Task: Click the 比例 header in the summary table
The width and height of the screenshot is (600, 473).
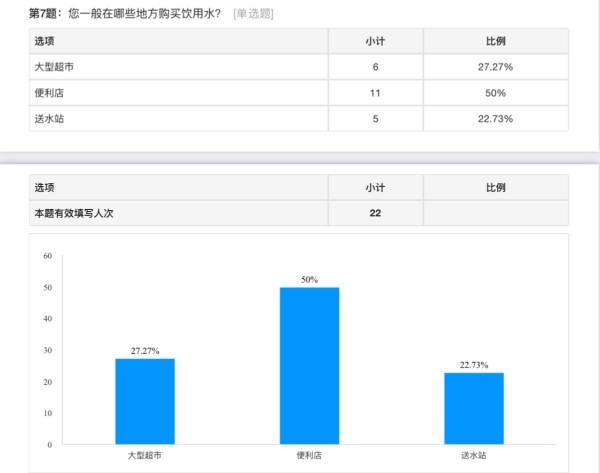Action: click(x=496, y=187)
